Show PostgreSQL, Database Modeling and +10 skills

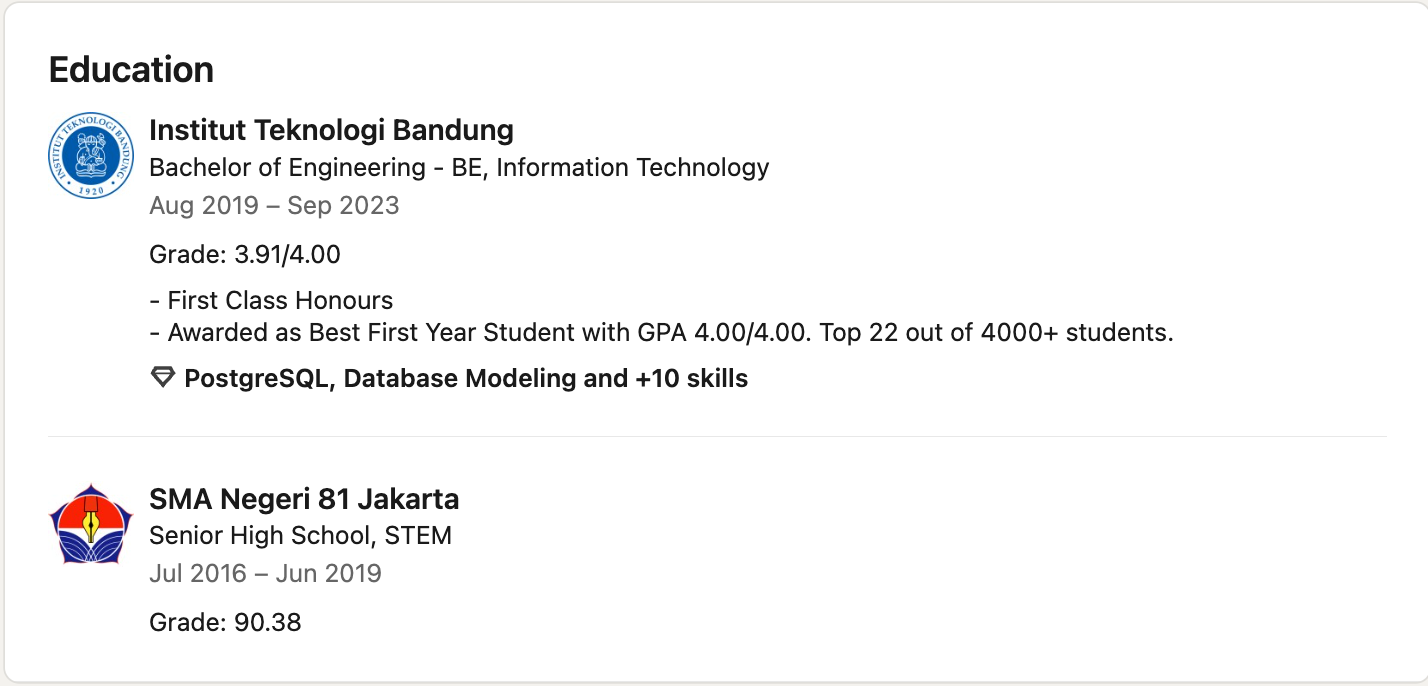449,378
